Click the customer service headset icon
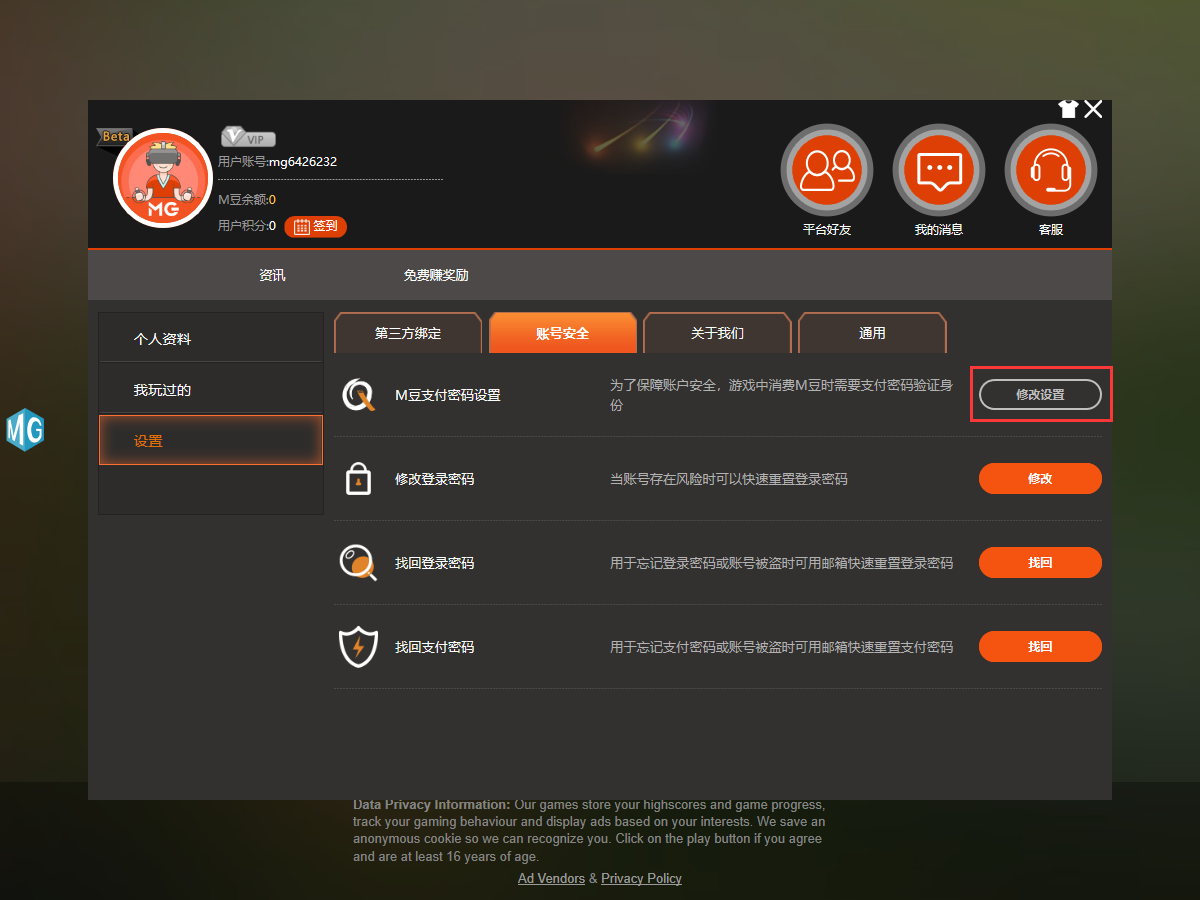 (x=1050, y=170)
